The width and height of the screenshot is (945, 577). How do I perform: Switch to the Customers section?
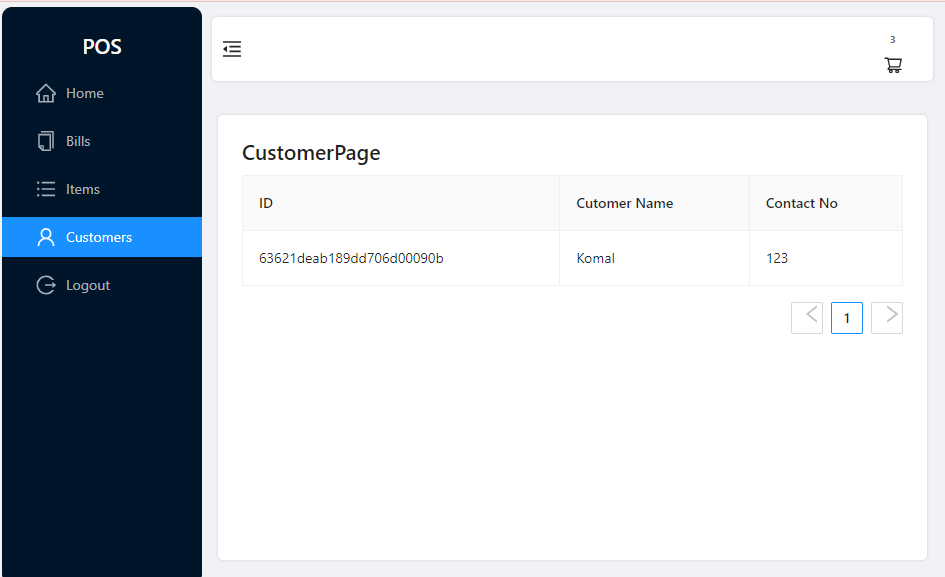(x=99, y=237)
